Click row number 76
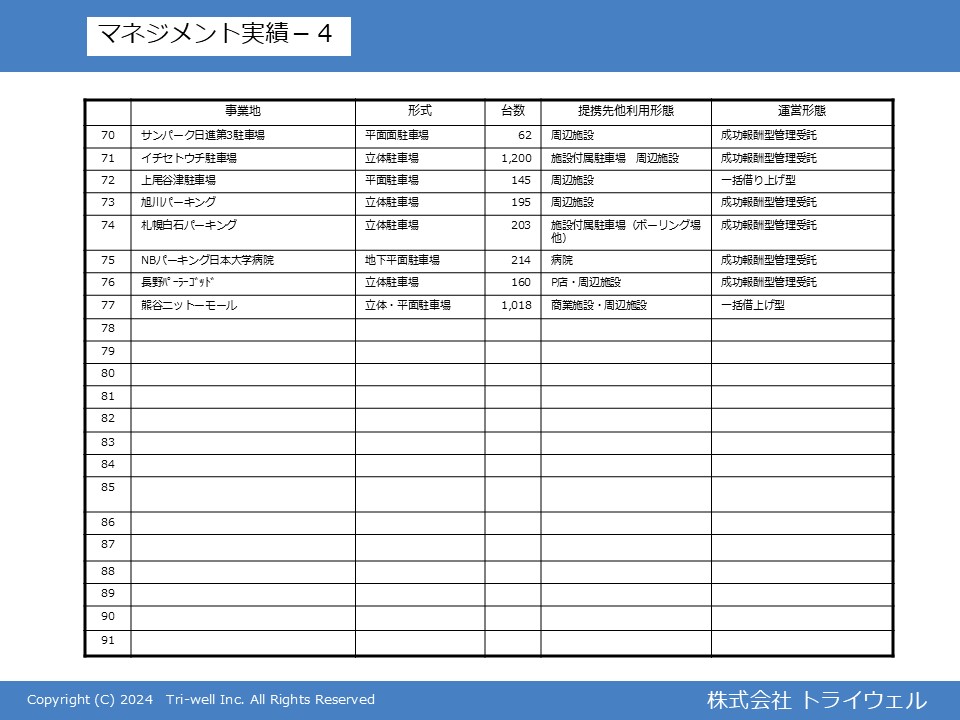Image resolution: width=960 pixels, height=720 pixels. pyautogui.click(x=108, y=282)
